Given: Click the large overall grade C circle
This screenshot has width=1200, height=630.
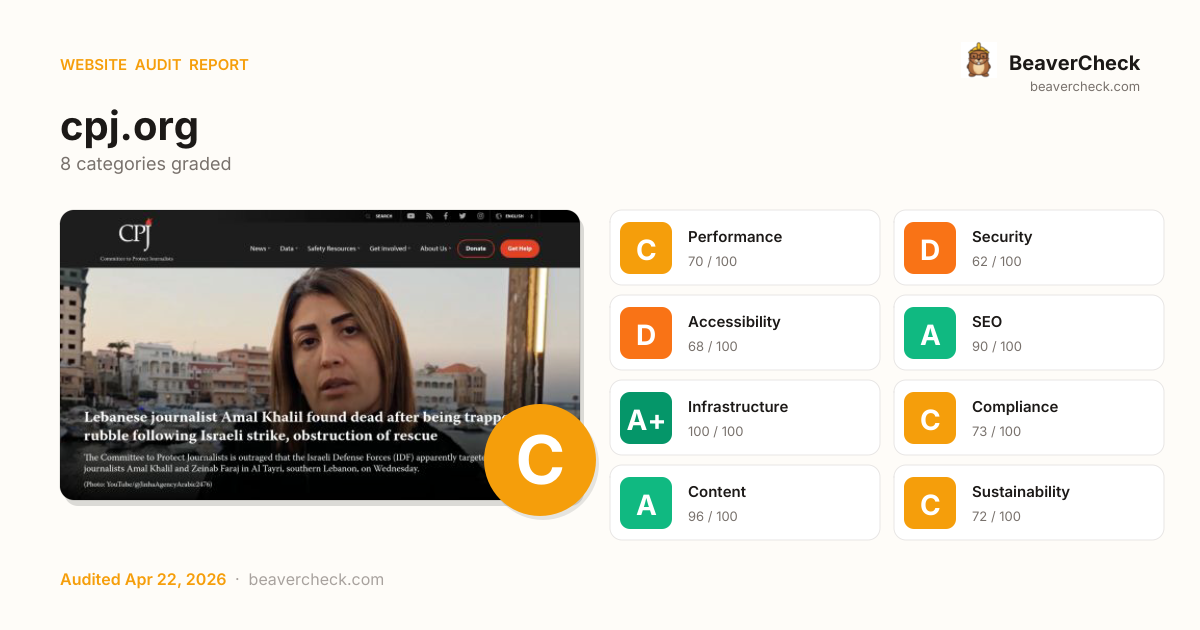Looking at the screenshot, I should [540, 460].
